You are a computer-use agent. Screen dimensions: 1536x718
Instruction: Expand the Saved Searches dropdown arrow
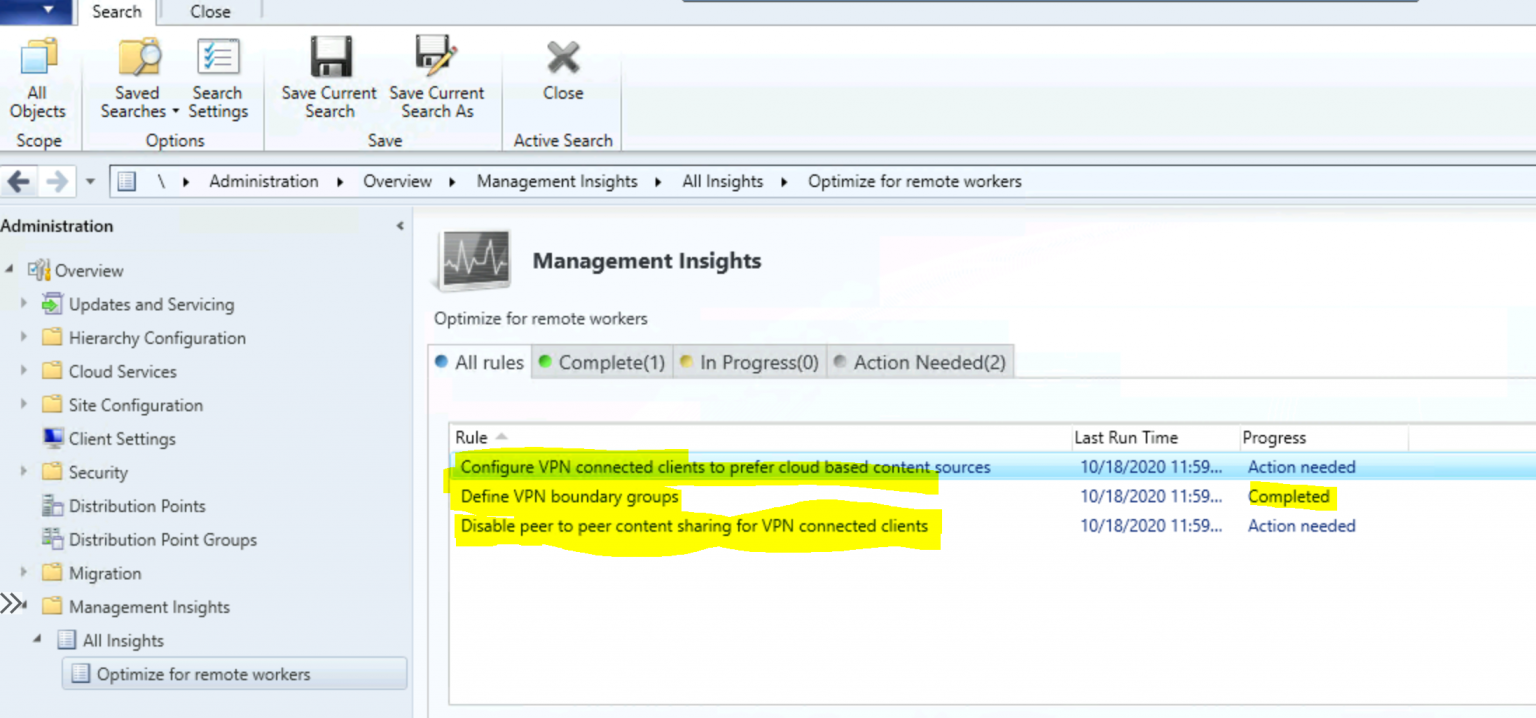coord(175,111)
